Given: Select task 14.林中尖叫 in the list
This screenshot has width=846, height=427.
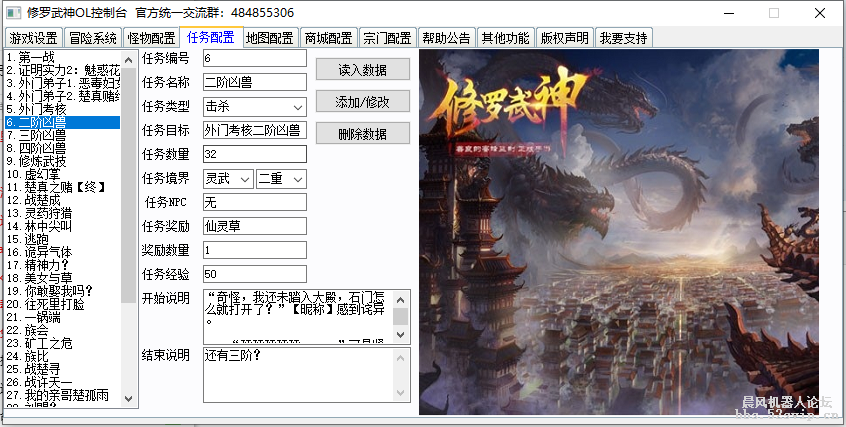Looking at the screenshot, I should 63,226.
